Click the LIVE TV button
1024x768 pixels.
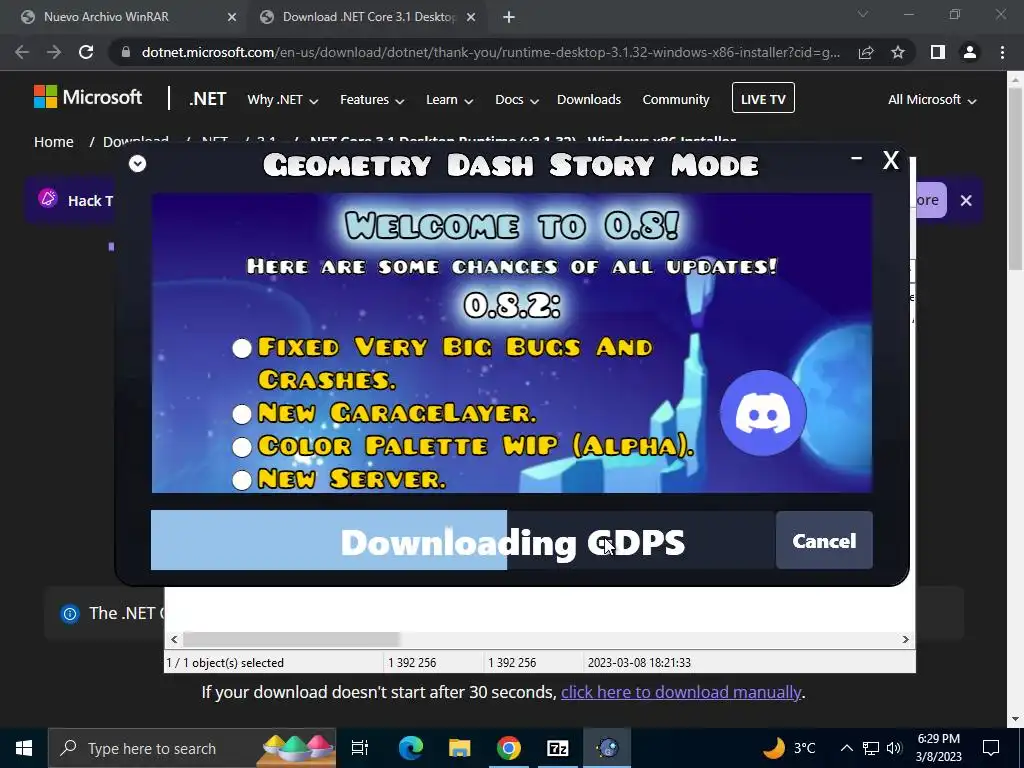click(x=763, y=98)
